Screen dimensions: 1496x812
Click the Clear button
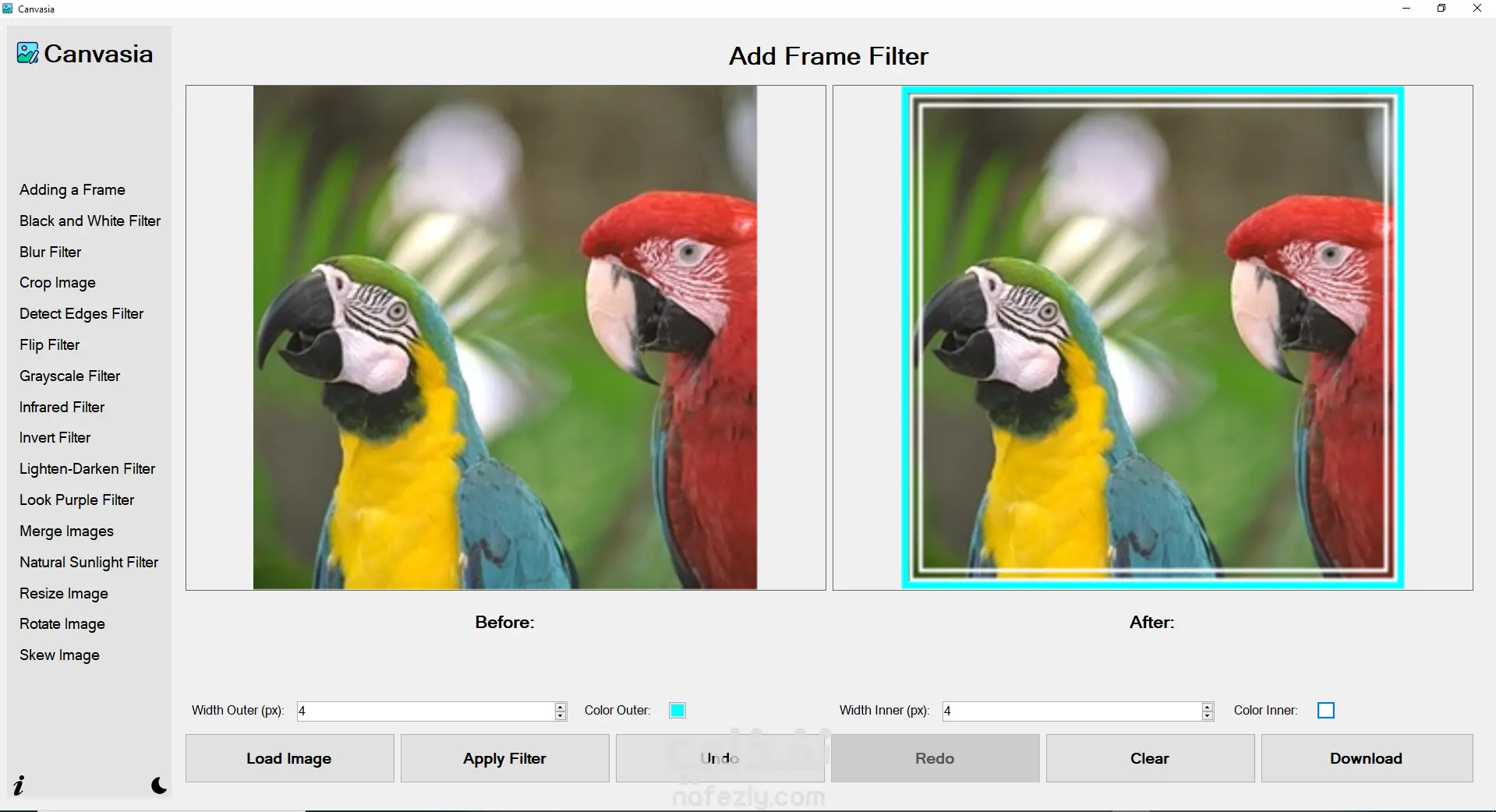(1150, 758)
